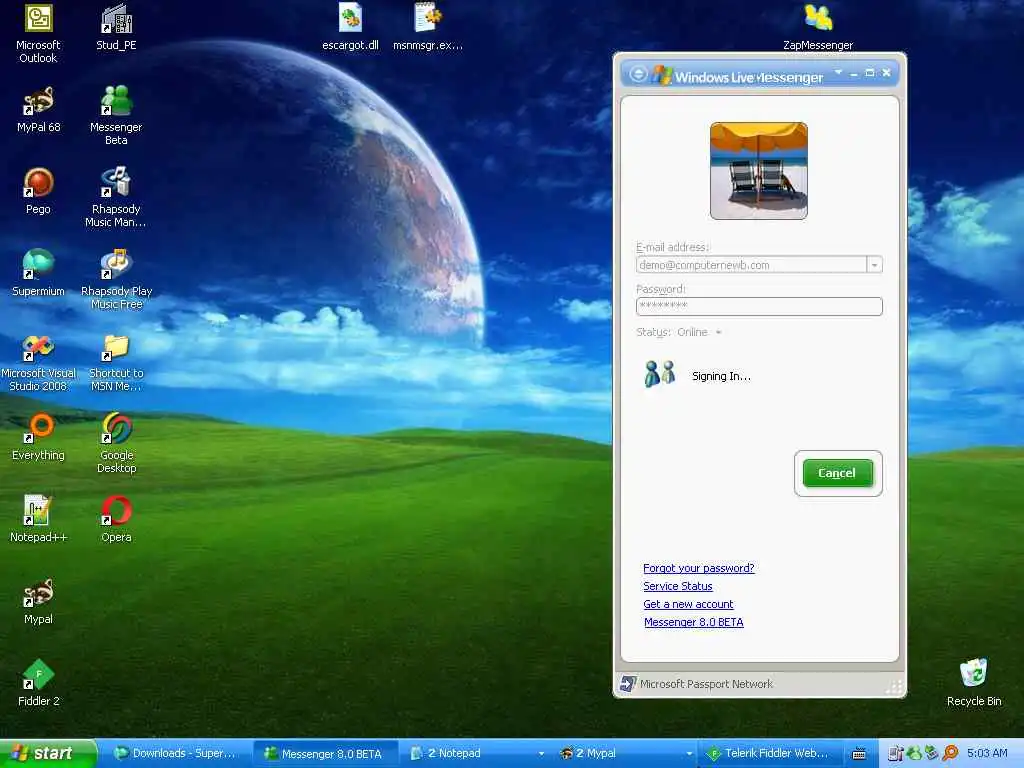The width and height of the screenshot is (1024, 768).
Task: Click the Get a new account link
Action: click(688, 605)
